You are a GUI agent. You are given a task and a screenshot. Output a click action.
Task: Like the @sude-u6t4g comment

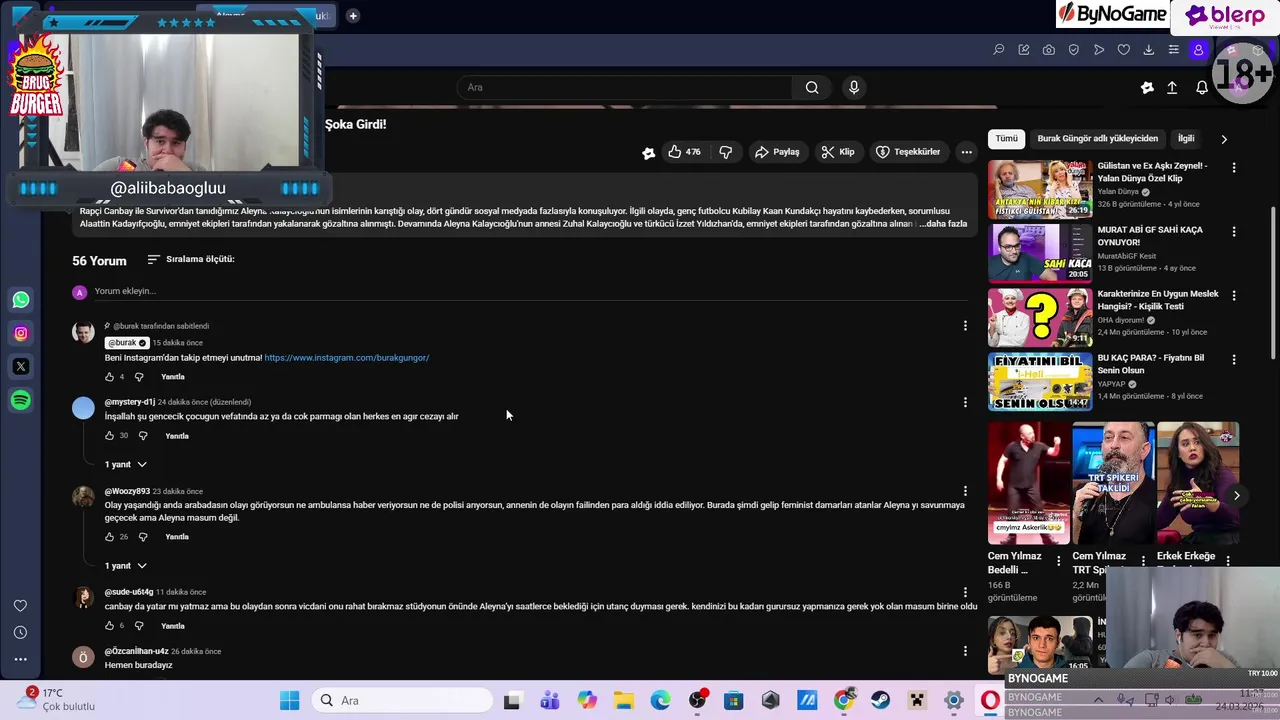(x=110, y=626)
